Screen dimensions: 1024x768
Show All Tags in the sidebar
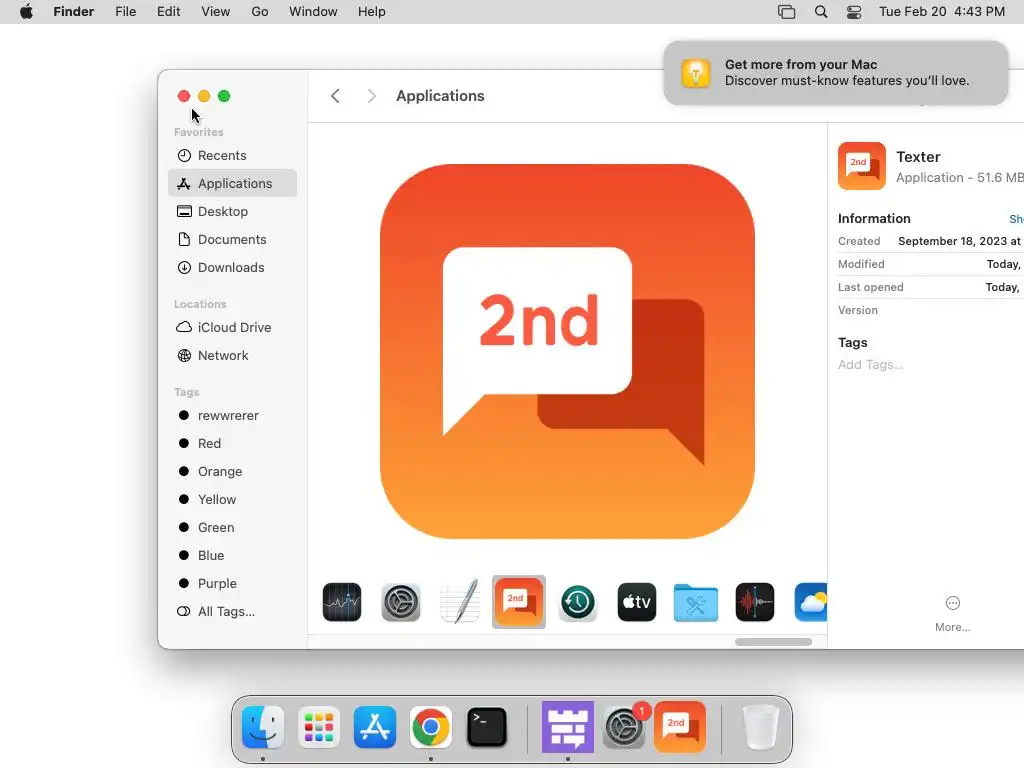coord(232,612)
